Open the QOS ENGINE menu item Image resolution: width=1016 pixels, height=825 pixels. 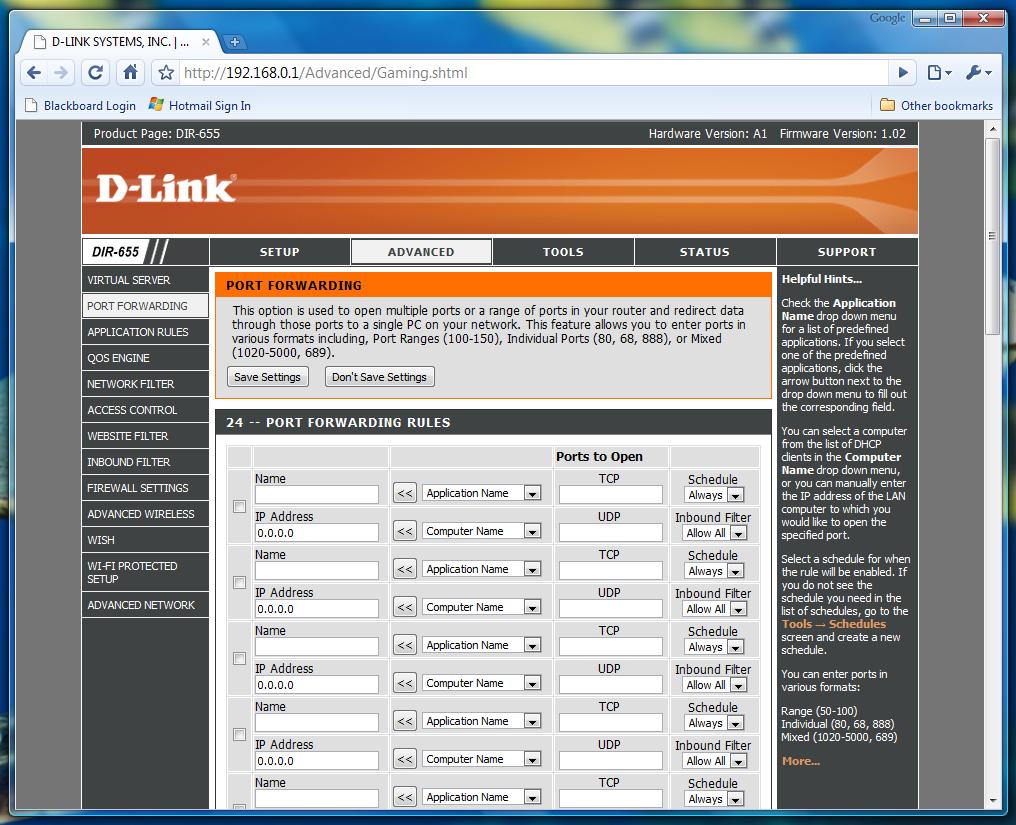145,358
